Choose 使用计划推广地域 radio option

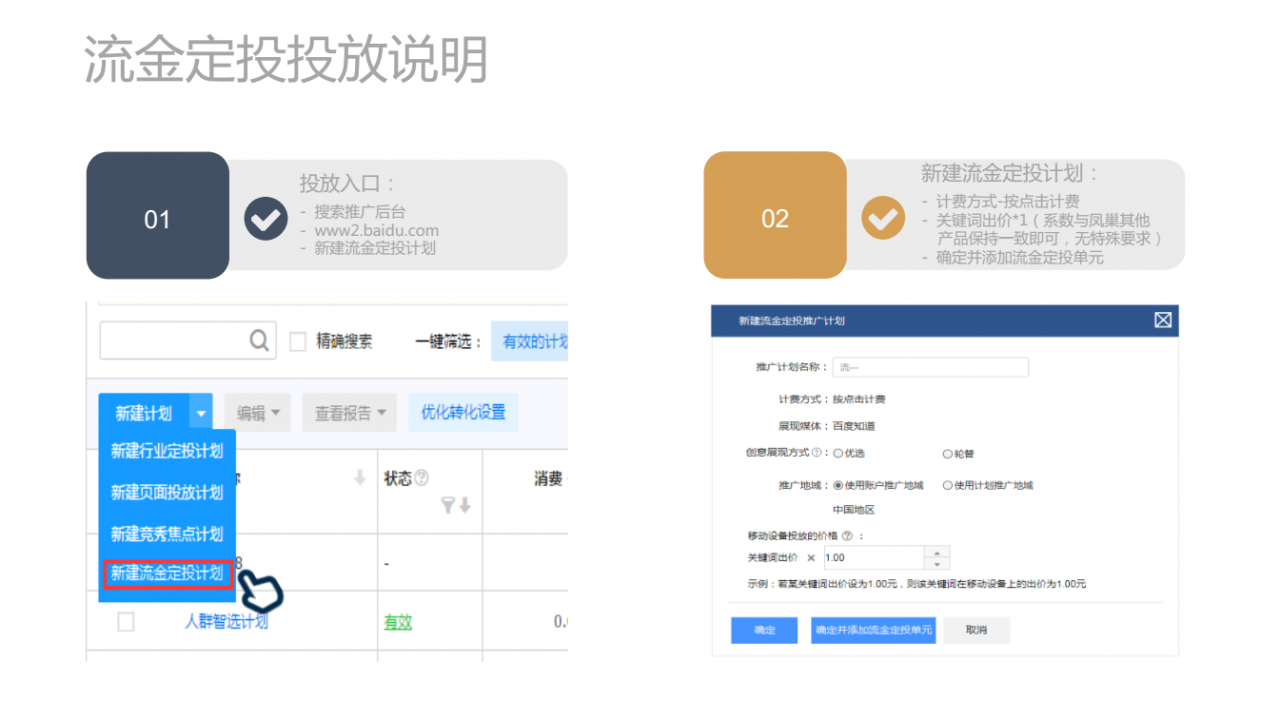click(947, 486)
